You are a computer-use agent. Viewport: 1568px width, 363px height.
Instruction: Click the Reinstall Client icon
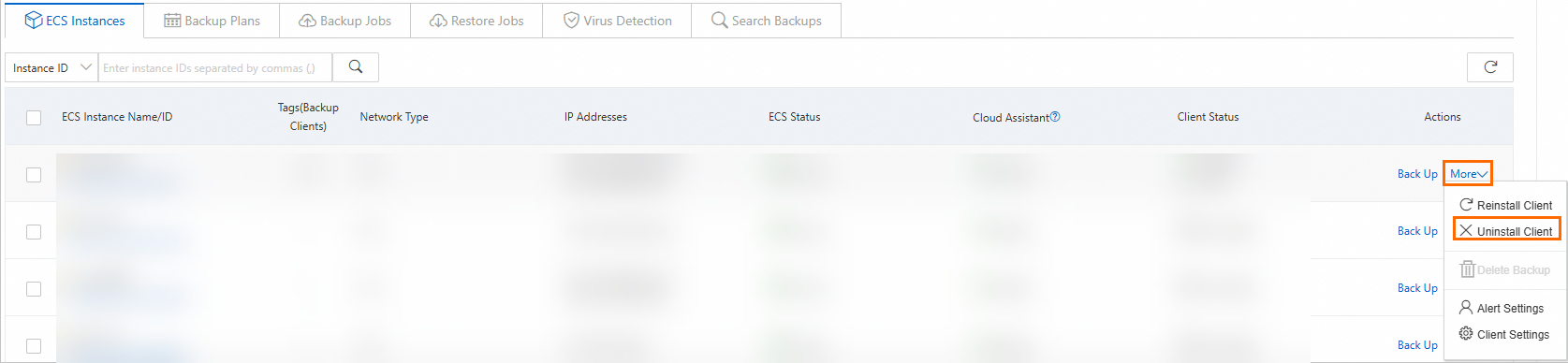click(1466, 205)
